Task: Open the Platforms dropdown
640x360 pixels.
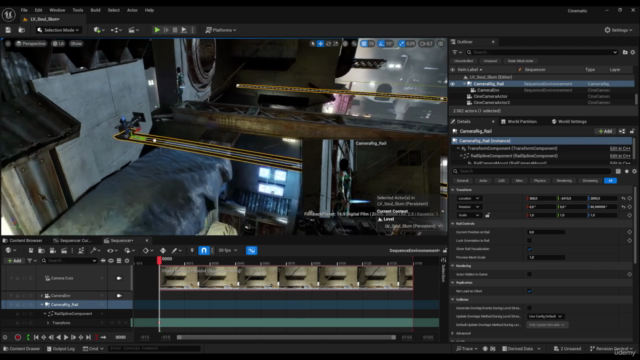Action: click(x=221, y=30)
